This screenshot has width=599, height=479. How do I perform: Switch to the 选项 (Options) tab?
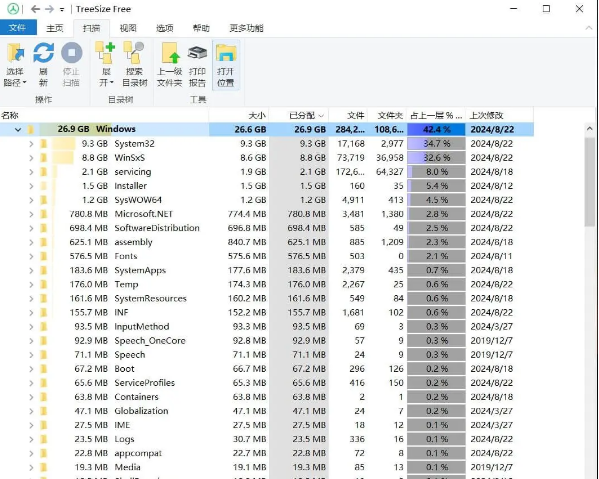click(165, 28)
